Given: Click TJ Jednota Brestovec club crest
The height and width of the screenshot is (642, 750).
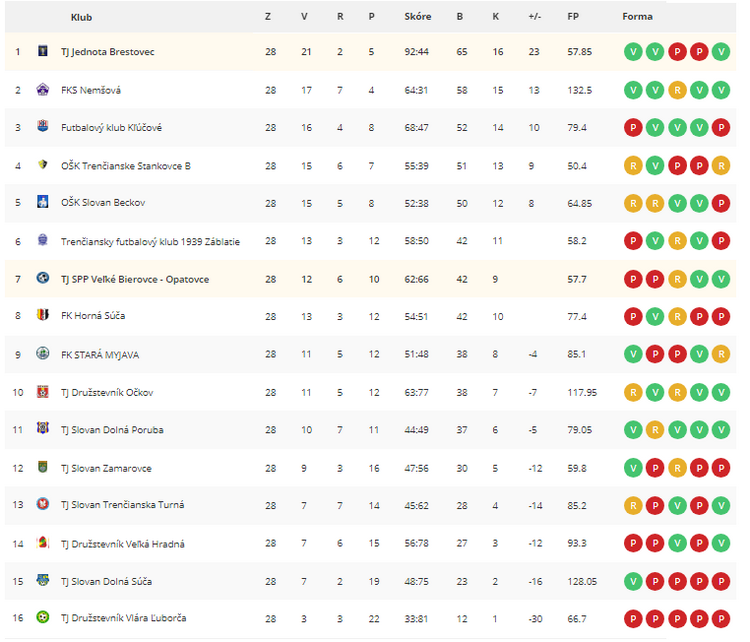Looking at the screenshot, I should pos(43,50).
